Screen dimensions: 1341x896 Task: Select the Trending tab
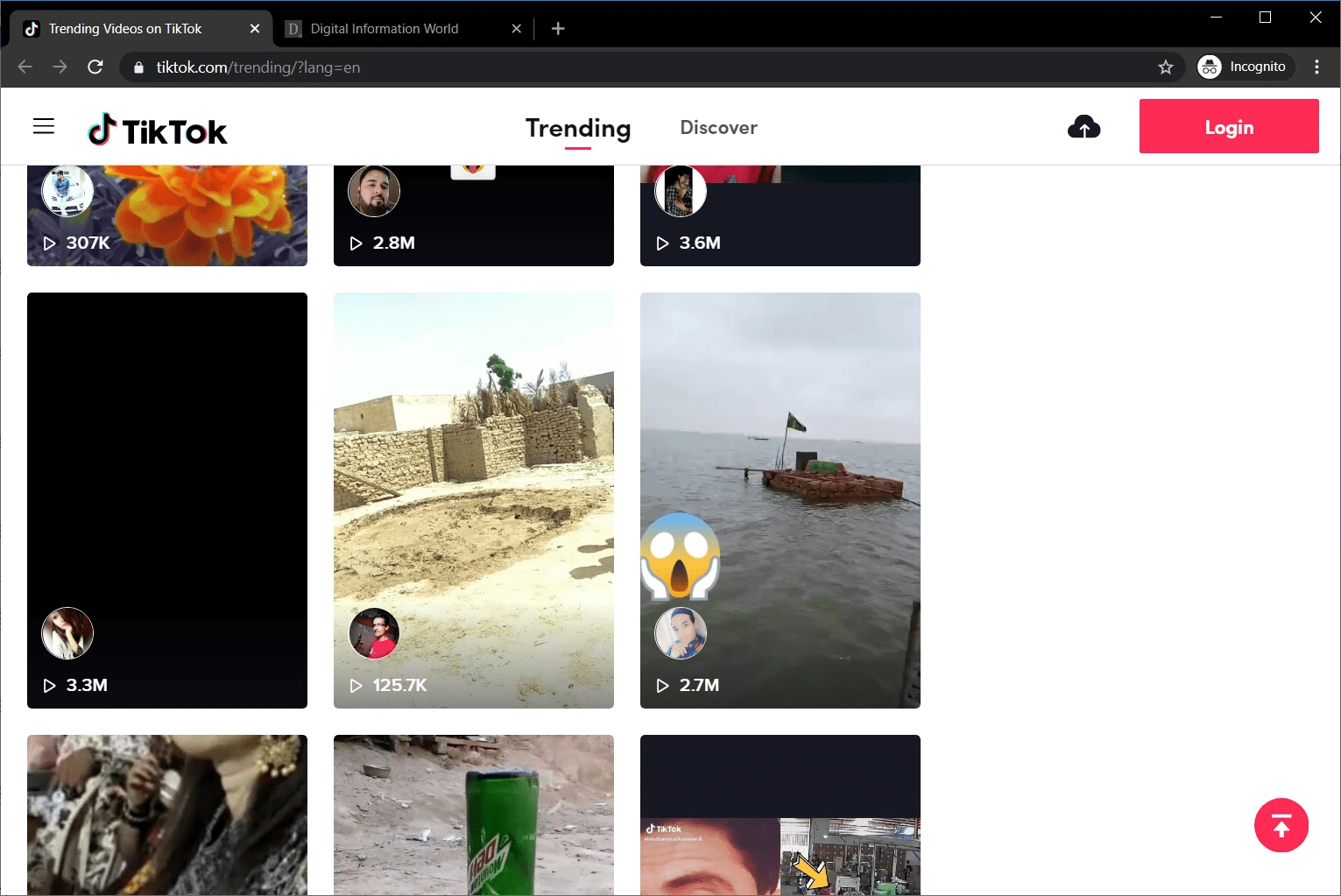pos(578,129)
